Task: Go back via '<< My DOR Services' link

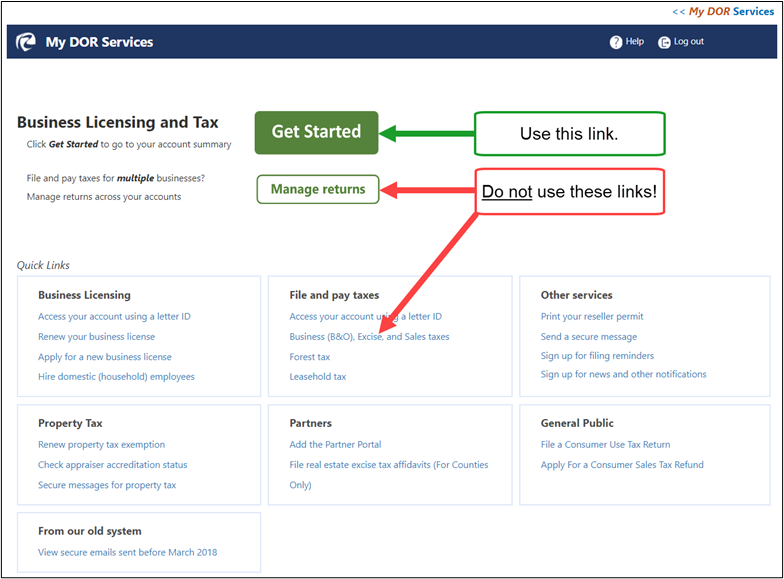Action: (x=723, y=12)
